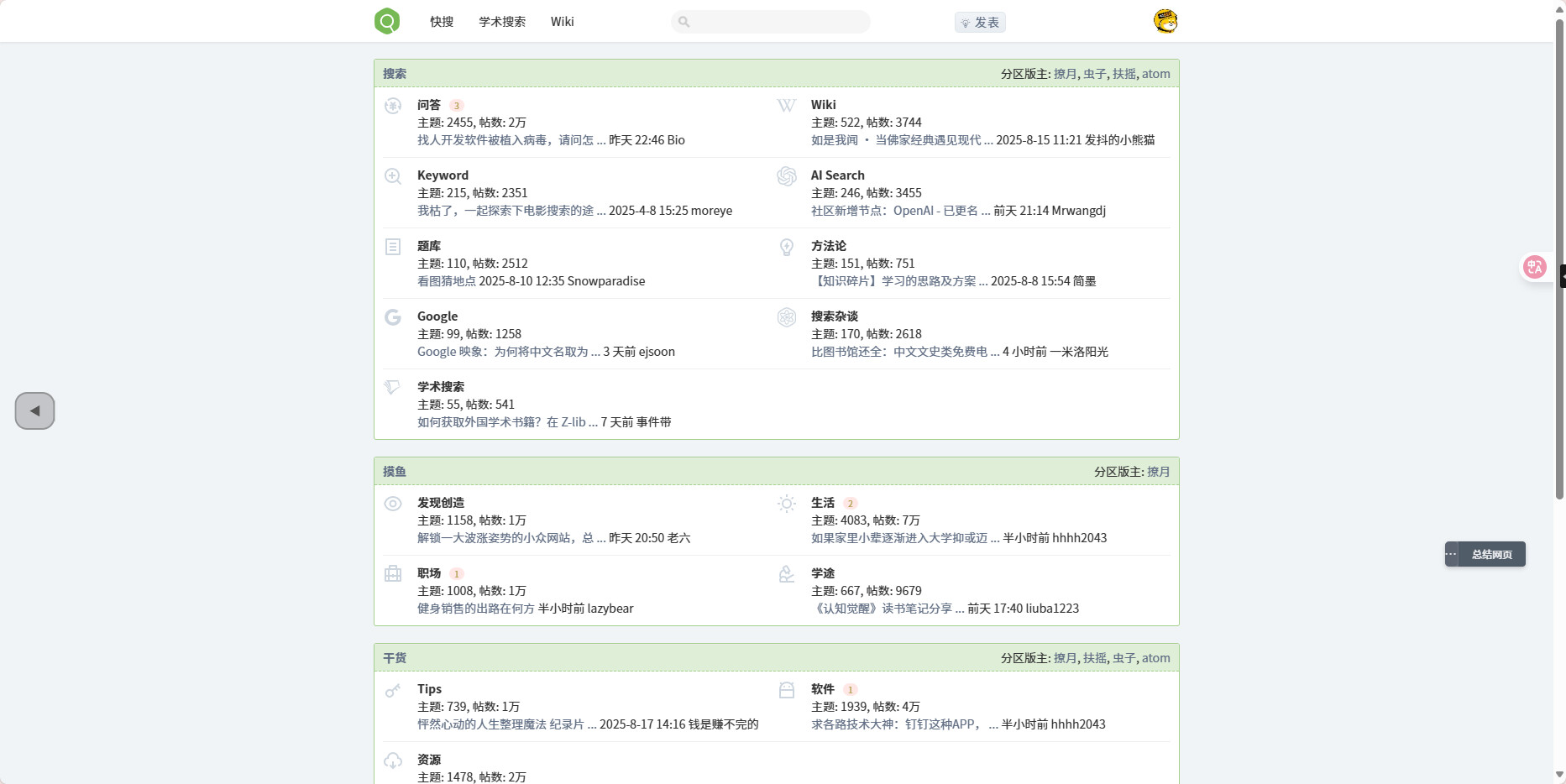Open moderator link atom in 搜索 header
The height and width of the screenshot is (784, 1566).
click(x=1155, y=74)
